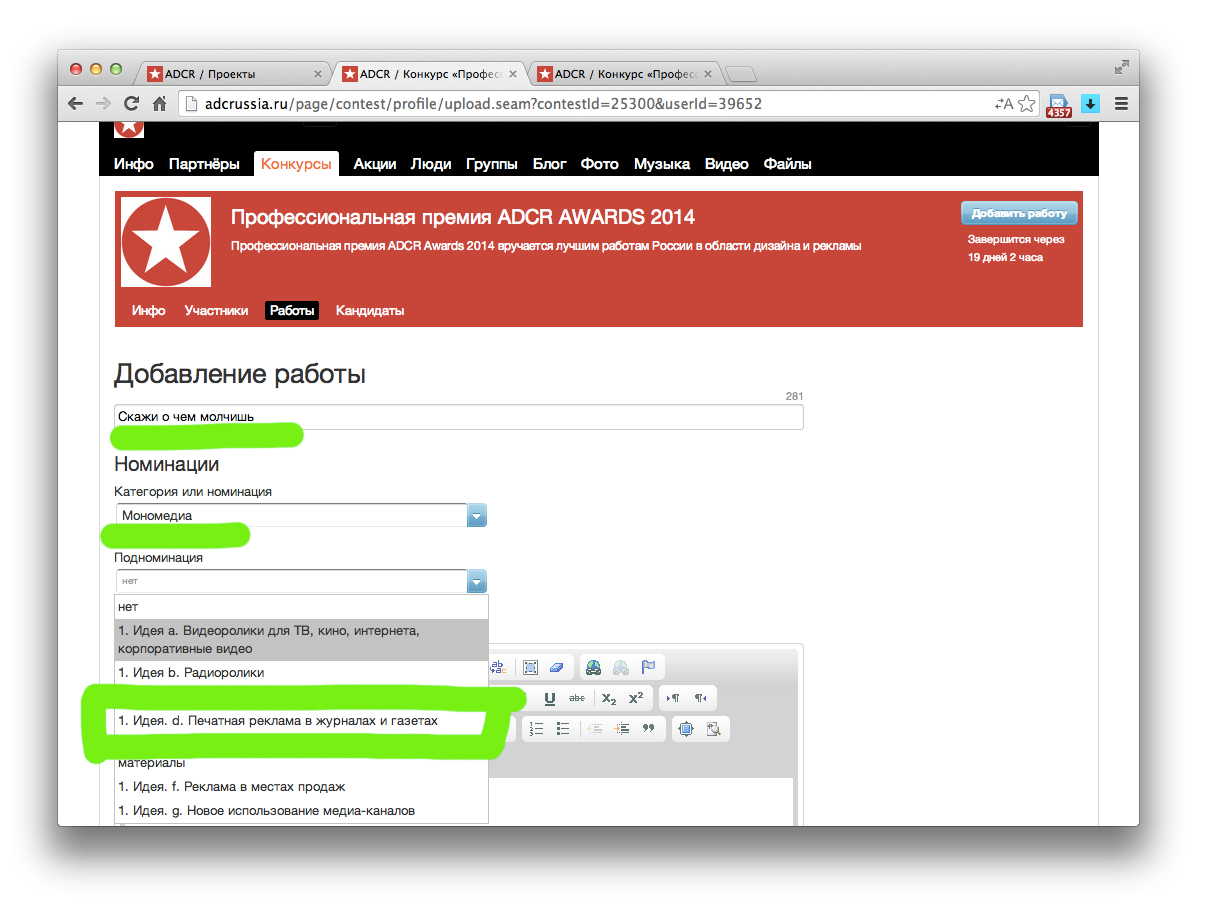The image size is (1216, 905).
Task: Bookmark this page with the star
Action: point(1026,103)
